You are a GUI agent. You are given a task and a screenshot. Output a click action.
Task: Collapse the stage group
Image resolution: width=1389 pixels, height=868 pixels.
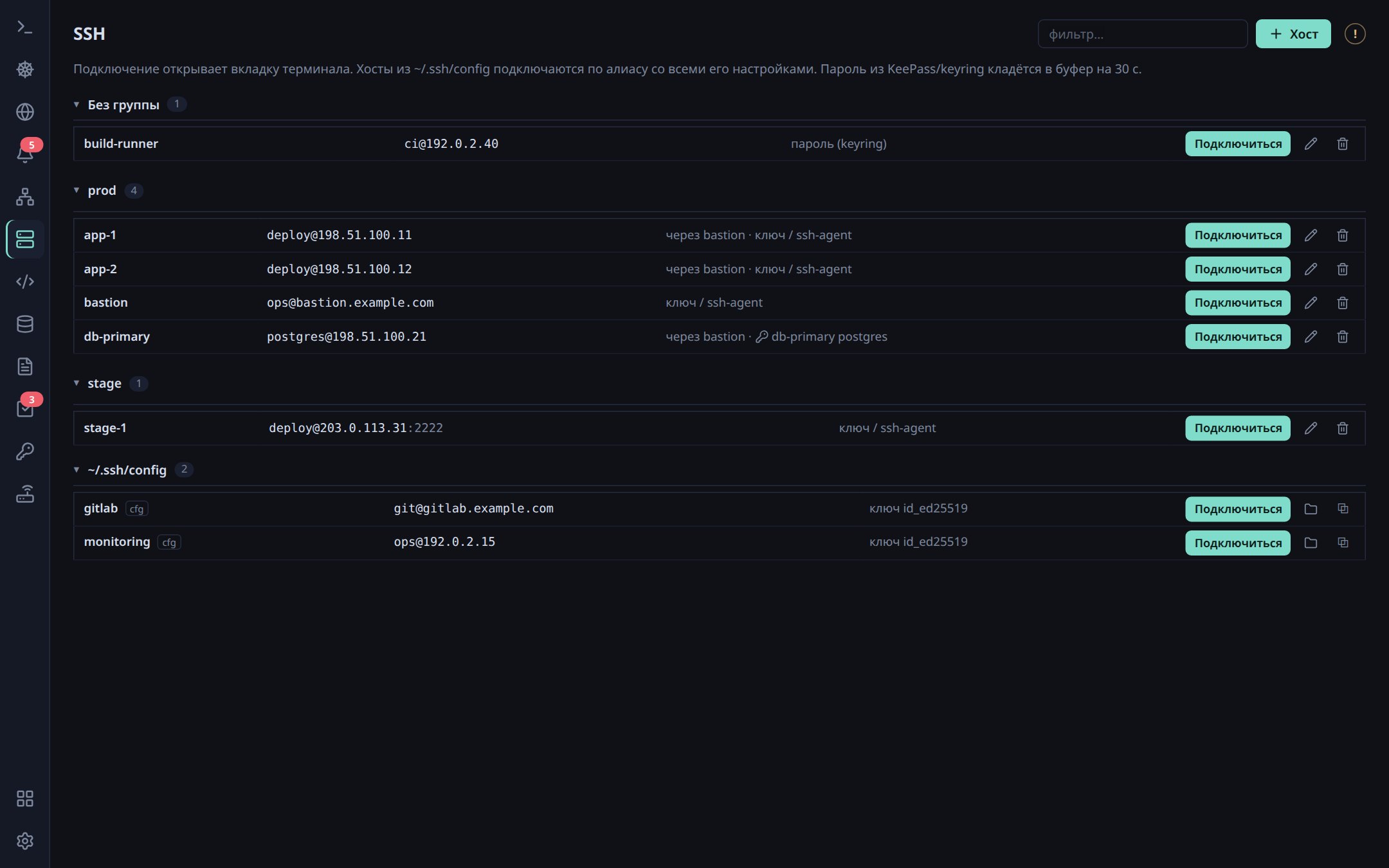pos(77,383)
